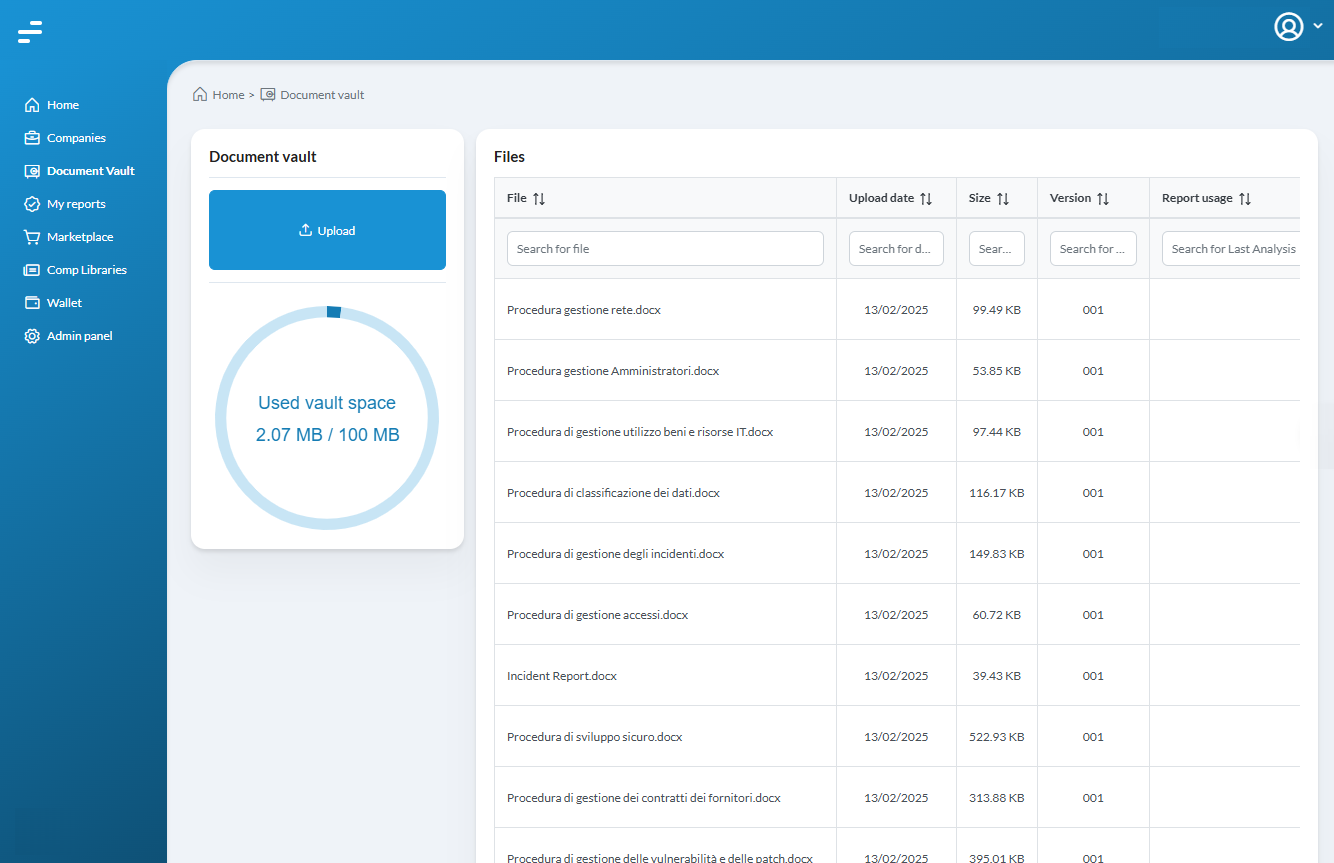Click the My reports badge icon
Viewport: 1334px width, 863px height.
pyautogui.click(x=32, y=204)
